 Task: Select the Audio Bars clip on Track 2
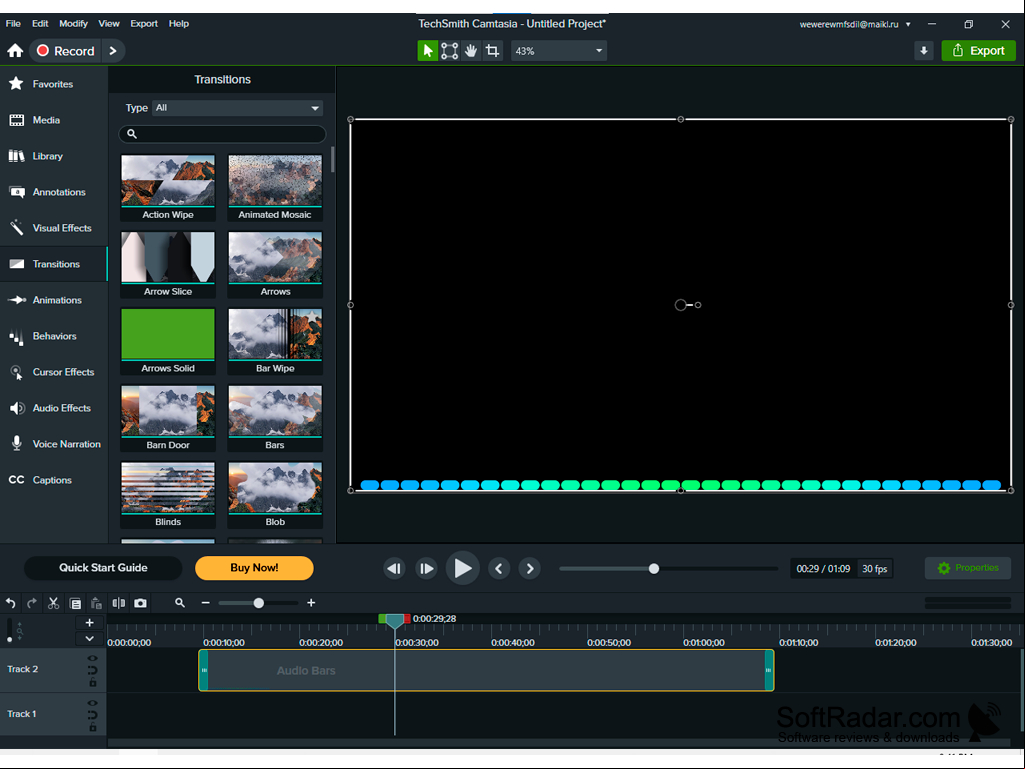tap(486, 670)
